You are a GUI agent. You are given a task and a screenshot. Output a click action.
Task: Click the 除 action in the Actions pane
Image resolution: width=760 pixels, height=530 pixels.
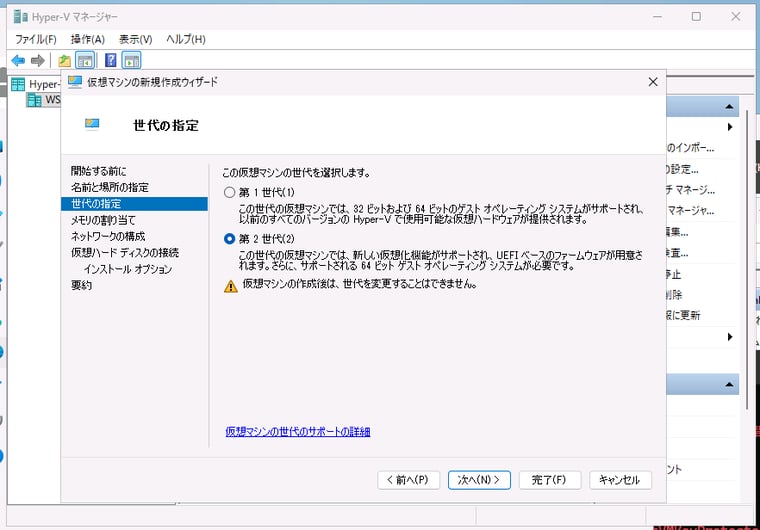(674, 295)
